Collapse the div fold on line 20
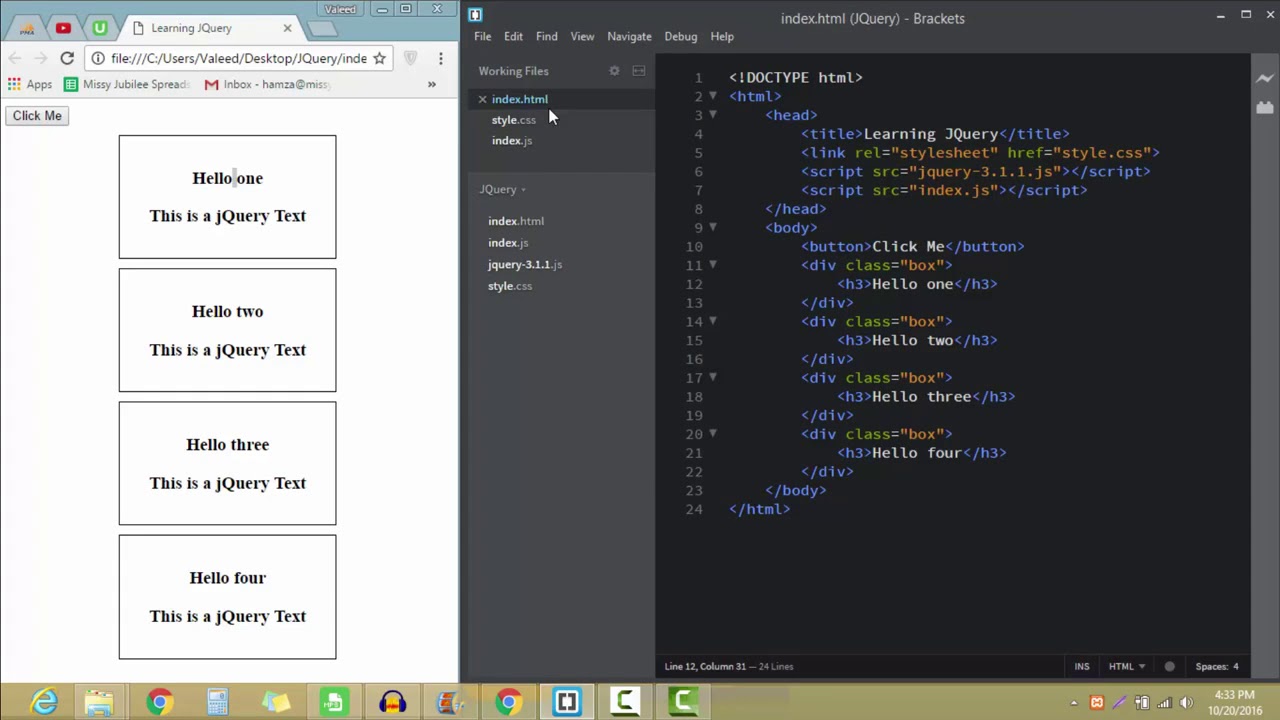The width and height of the screenshot is (1280, 720). [x=713, y=434]
